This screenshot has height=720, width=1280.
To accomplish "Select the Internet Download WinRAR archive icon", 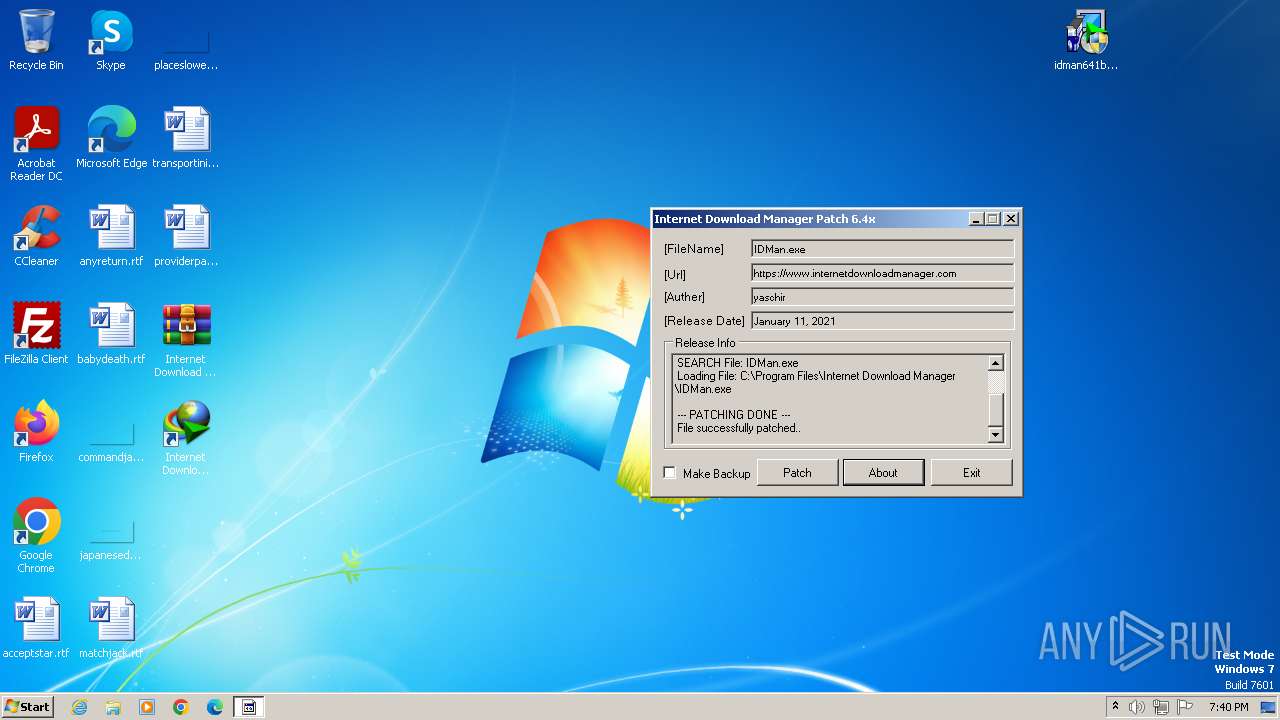I will 185,340.
